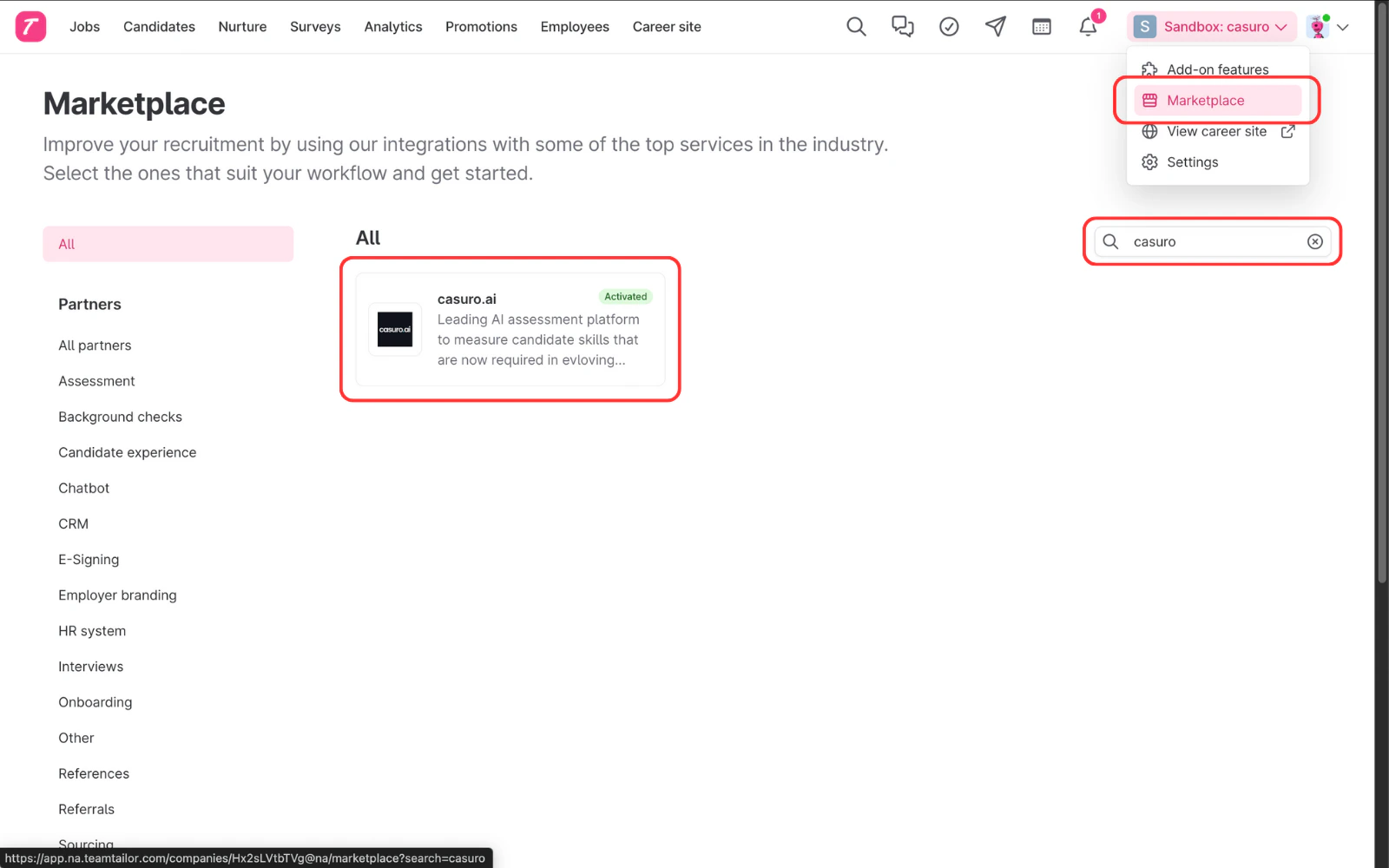Filter by E-Signing category
1389x868 pixels.
pyautogui.click(x=89, y=559)
